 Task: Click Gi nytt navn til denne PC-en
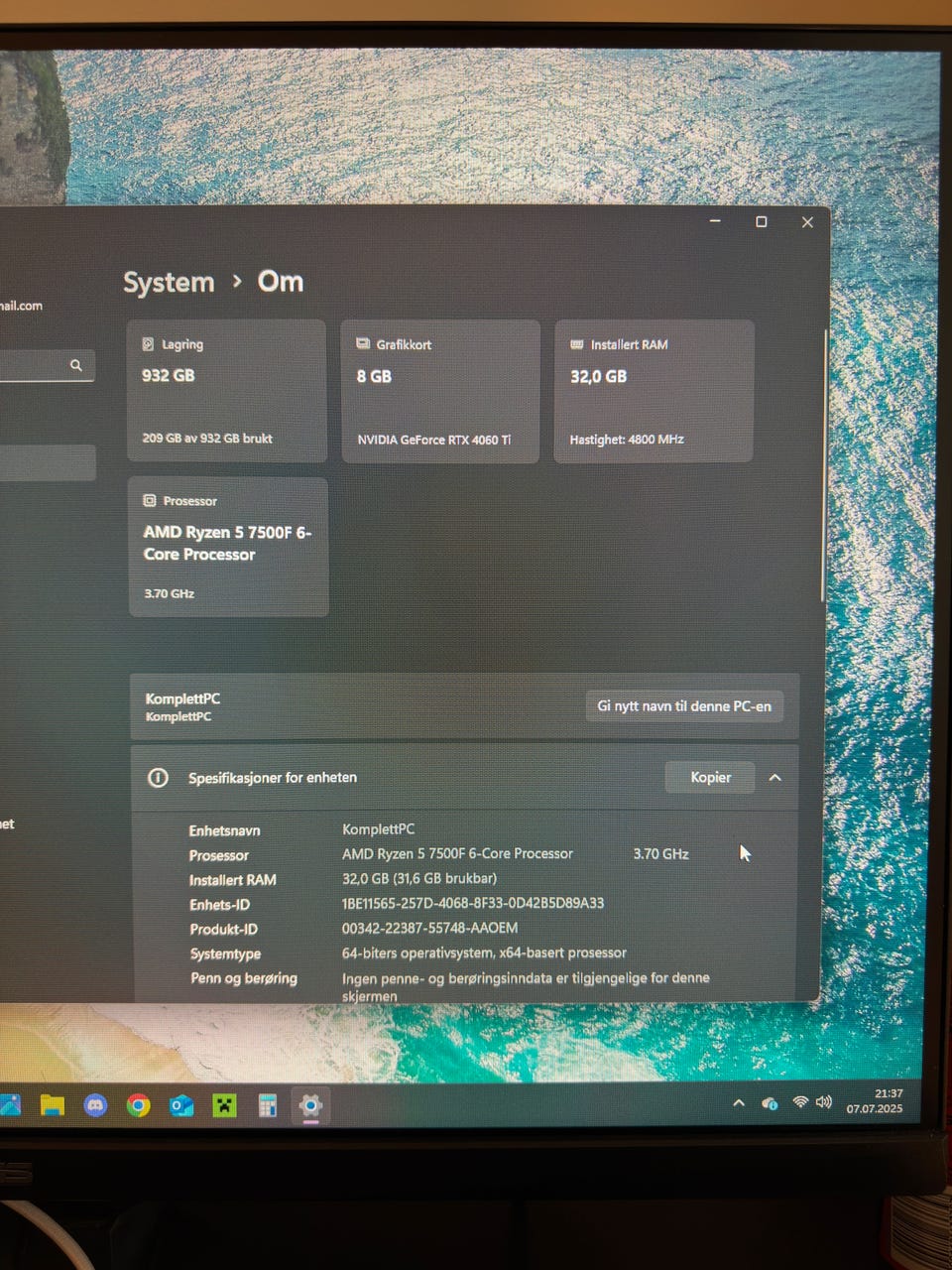[x=684, y=706]
